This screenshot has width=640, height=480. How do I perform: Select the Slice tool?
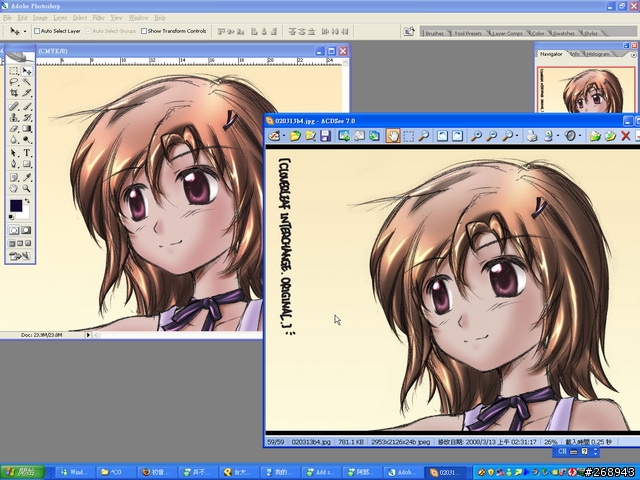coord(27,93)
